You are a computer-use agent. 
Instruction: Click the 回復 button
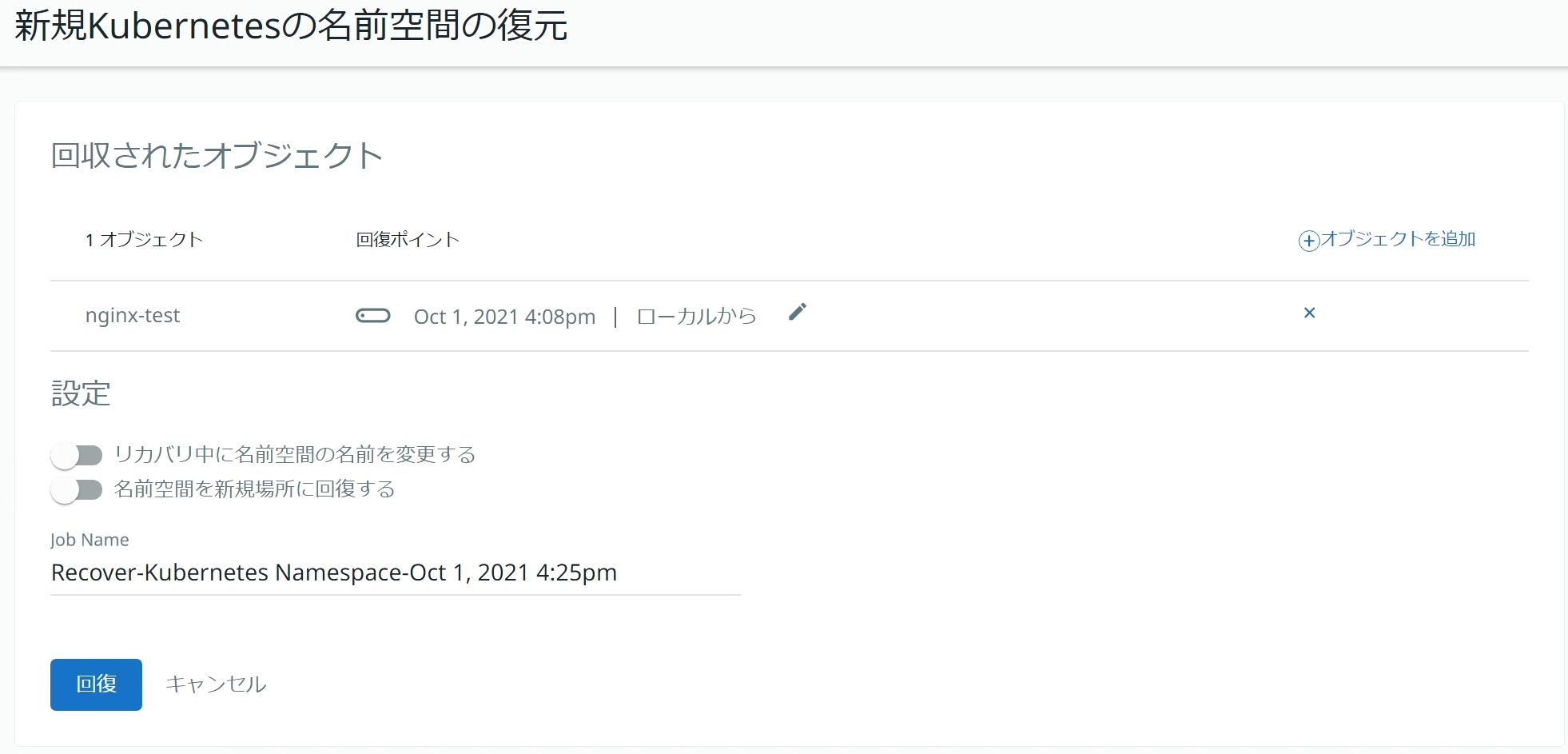(x=96, y=684)
